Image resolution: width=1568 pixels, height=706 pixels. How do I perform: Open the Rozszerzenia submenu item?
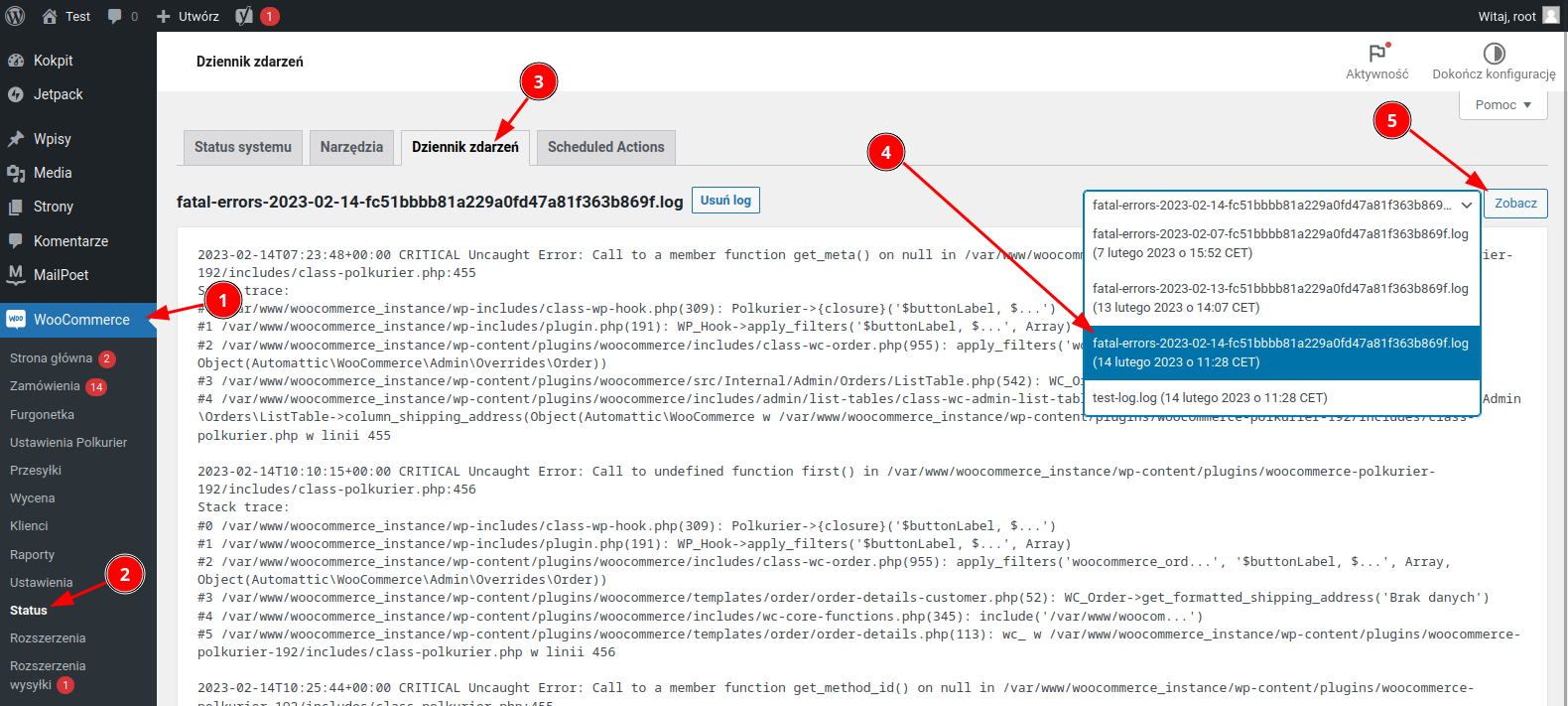(x=48, y=638)
